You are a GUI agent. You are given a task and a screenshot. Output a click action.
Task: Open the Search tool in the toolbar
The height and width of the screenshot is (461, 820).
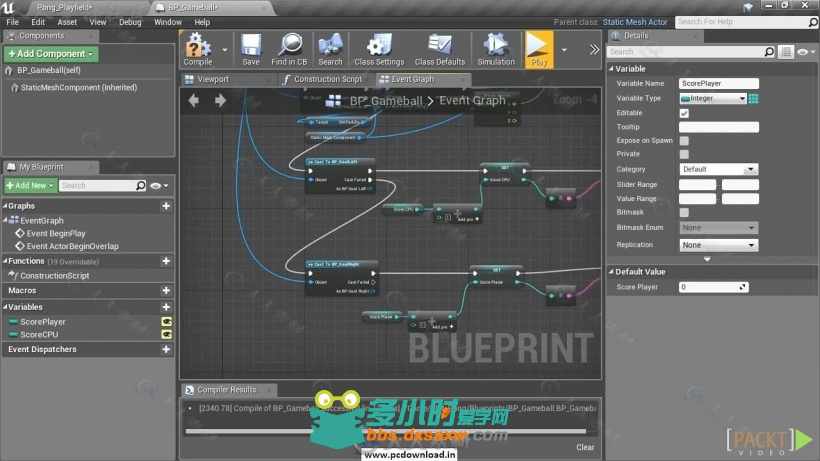coord(331,49)
